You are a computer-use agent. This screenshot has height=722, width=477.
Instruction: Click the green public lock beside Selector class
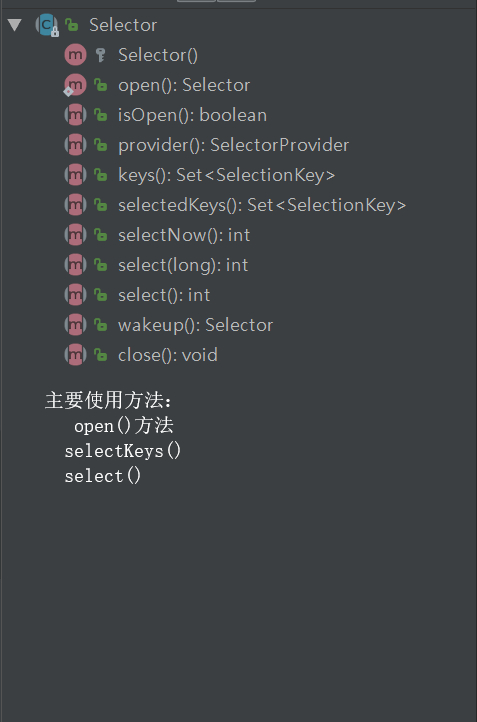(71, 25)
